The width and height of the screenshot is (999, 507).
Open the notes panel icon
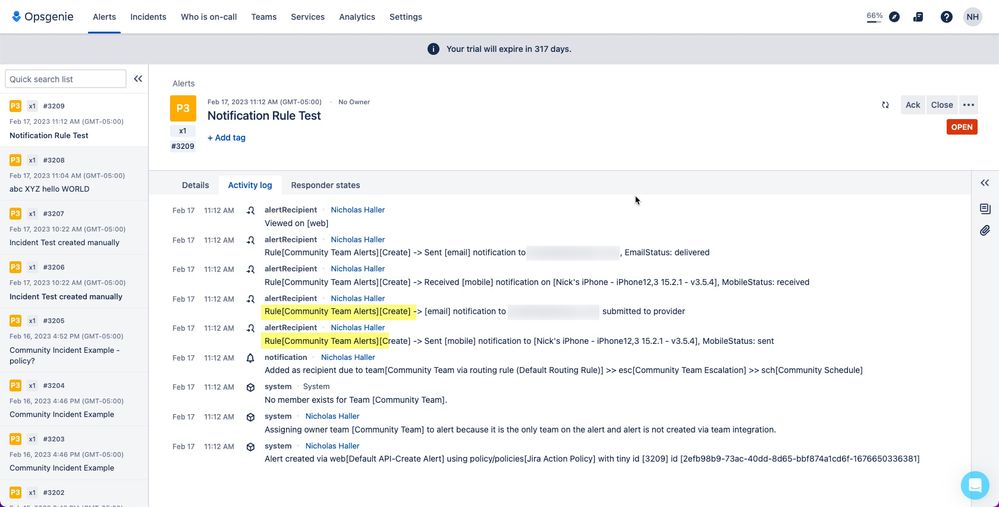pyautogui.click(x=985, y=208)
